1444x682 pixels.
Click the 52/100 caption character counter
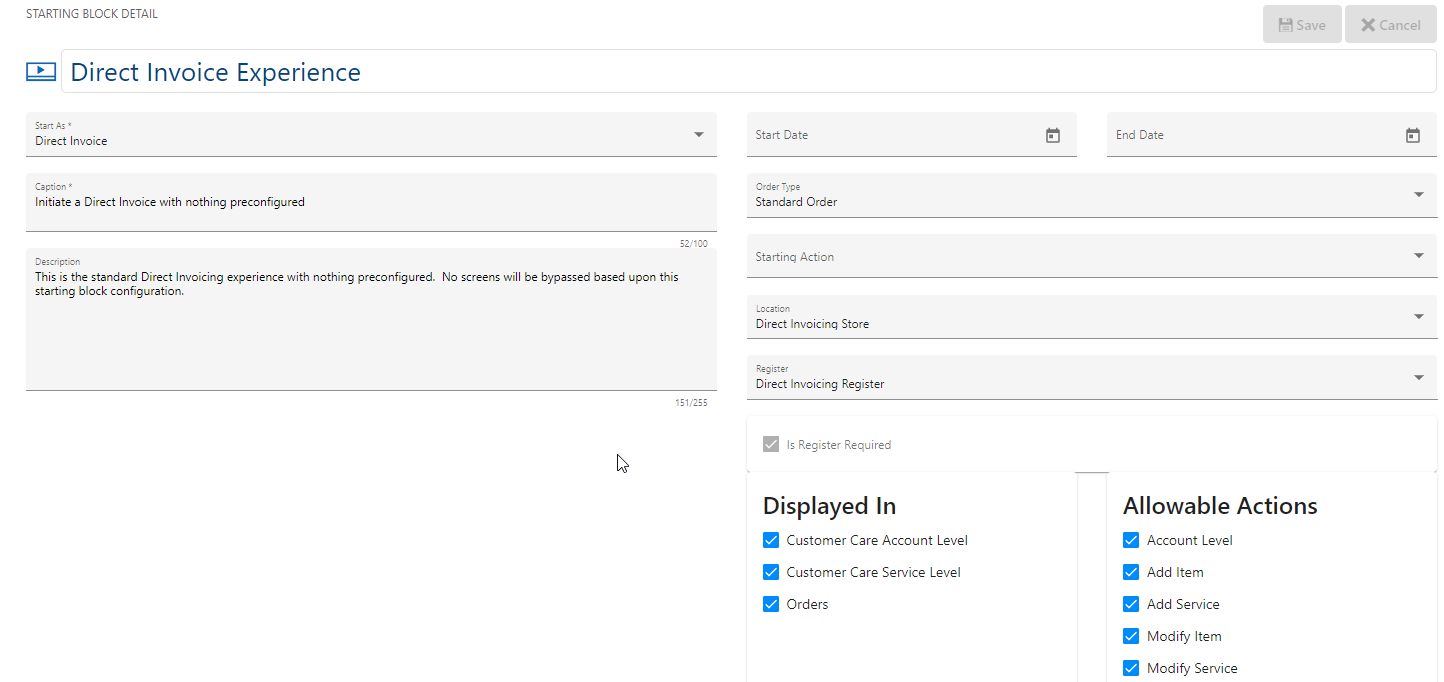(693, 244)
